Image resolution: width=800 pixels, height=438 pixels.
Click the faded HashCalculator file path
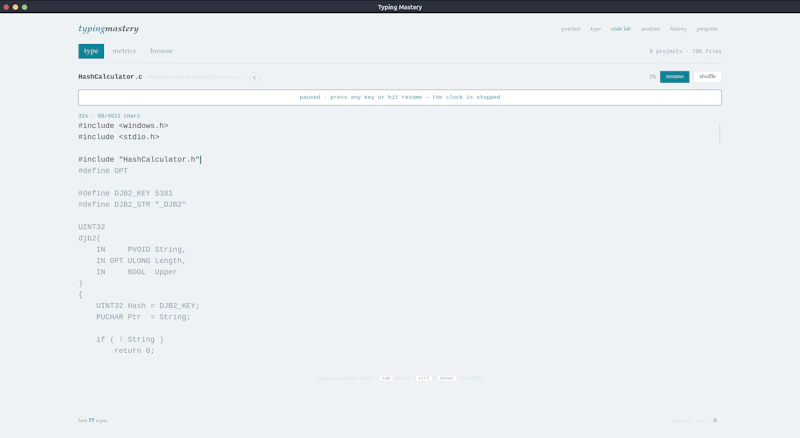(x=196, y=77)
